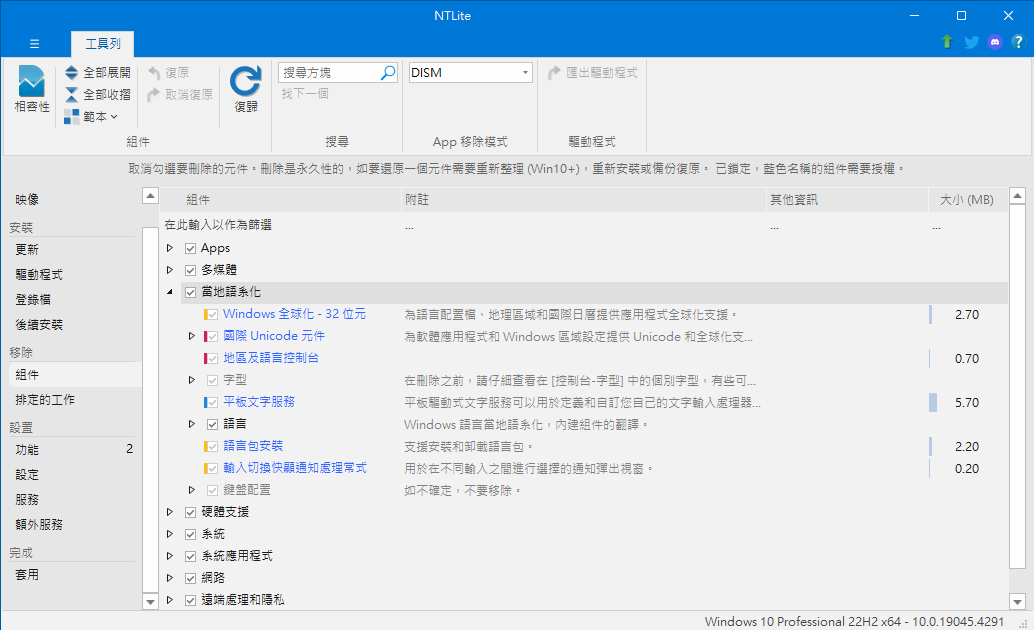Click the green update arrow icon
Image resolution: width=1034 pixels, height=630 pixels.
(947, 42)
